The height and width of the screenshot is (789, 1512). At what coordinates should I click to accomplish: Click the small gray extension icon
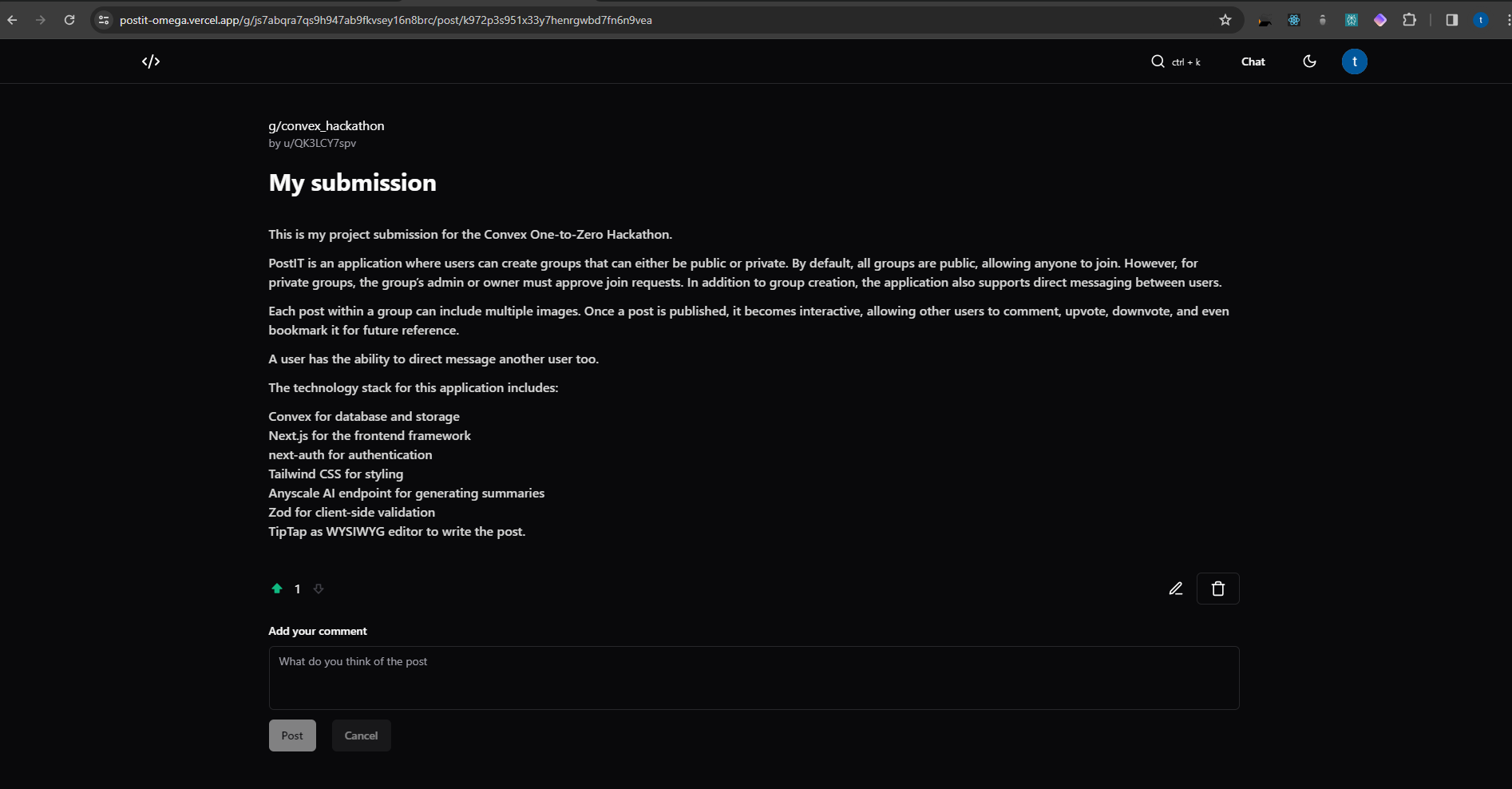click(1323, 20)
